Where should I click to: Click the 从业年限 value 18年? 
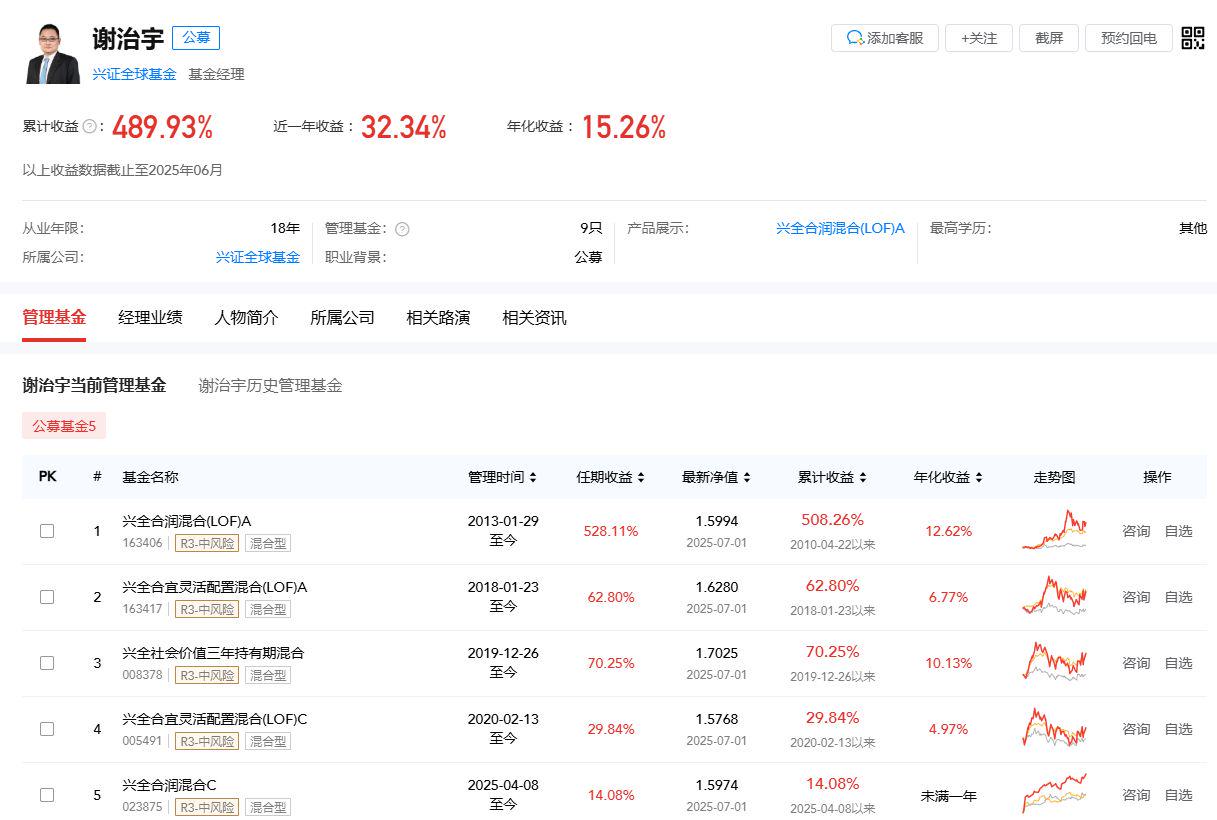pyautogui.click(x=285, y=229)
